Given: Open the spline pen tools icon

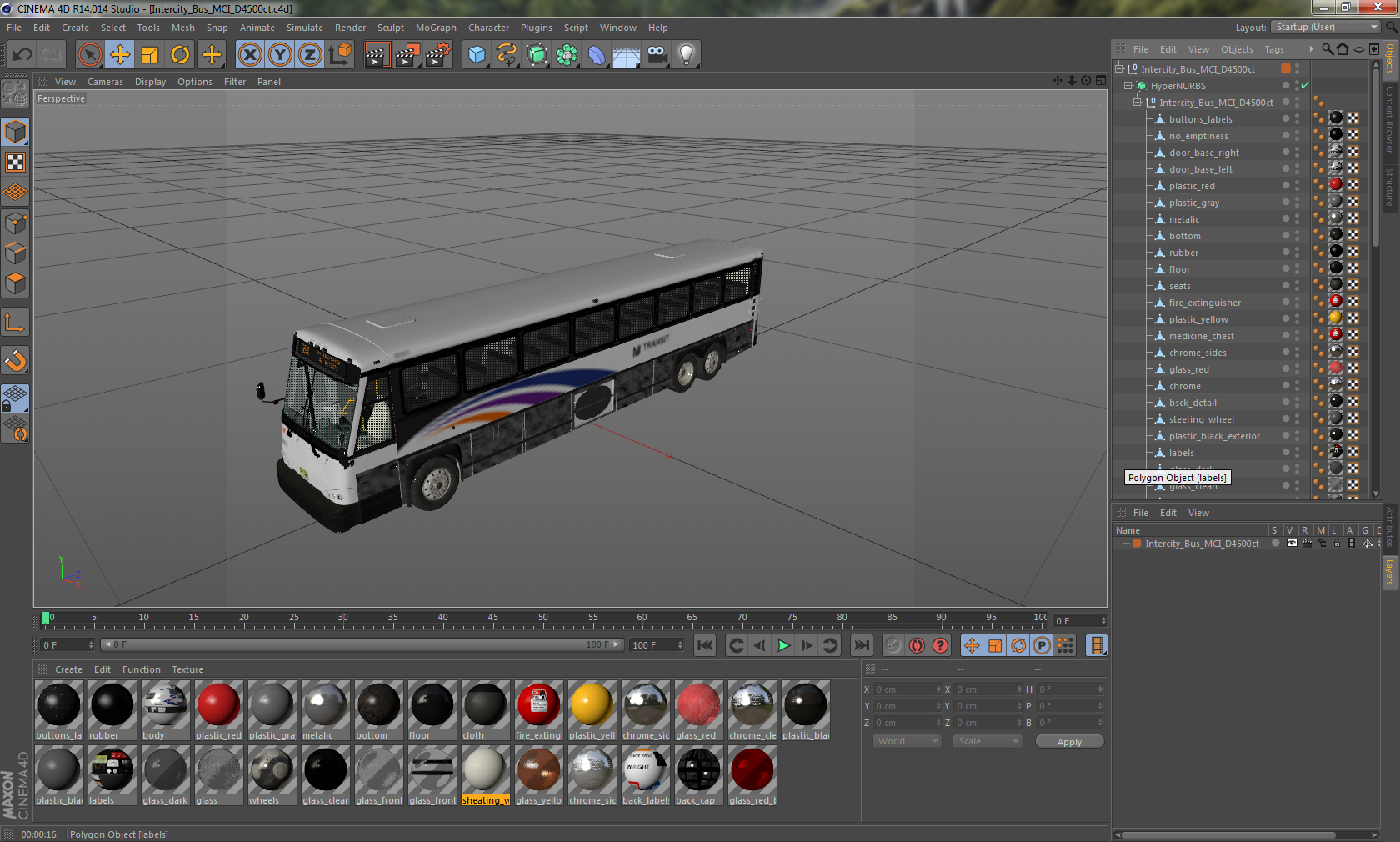Looking at the screenshot, I should click(x=507, y=55).
